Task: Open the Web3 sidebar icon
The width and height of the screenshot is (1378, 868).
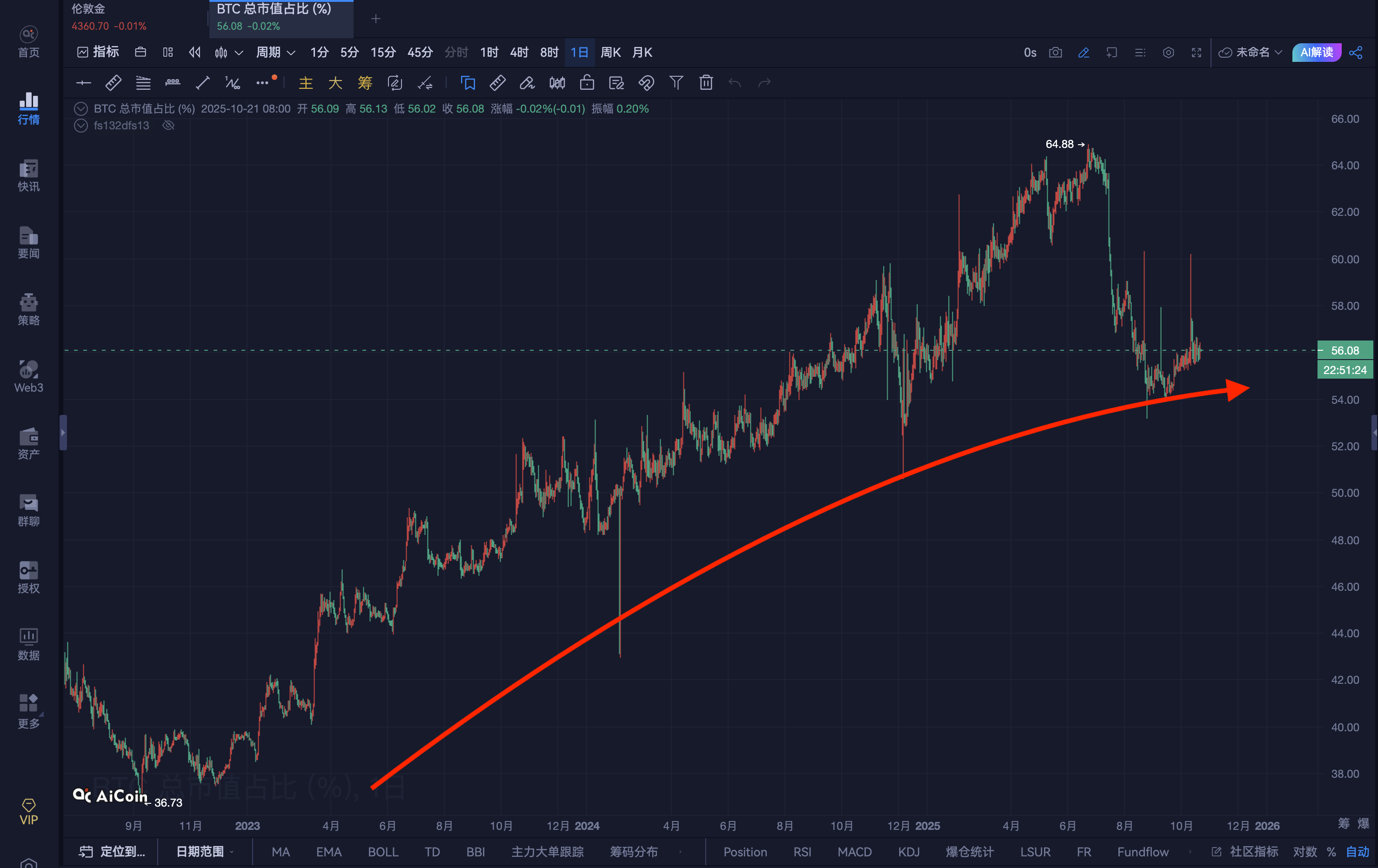Action: pyautogui.click(x=29, y=376)
